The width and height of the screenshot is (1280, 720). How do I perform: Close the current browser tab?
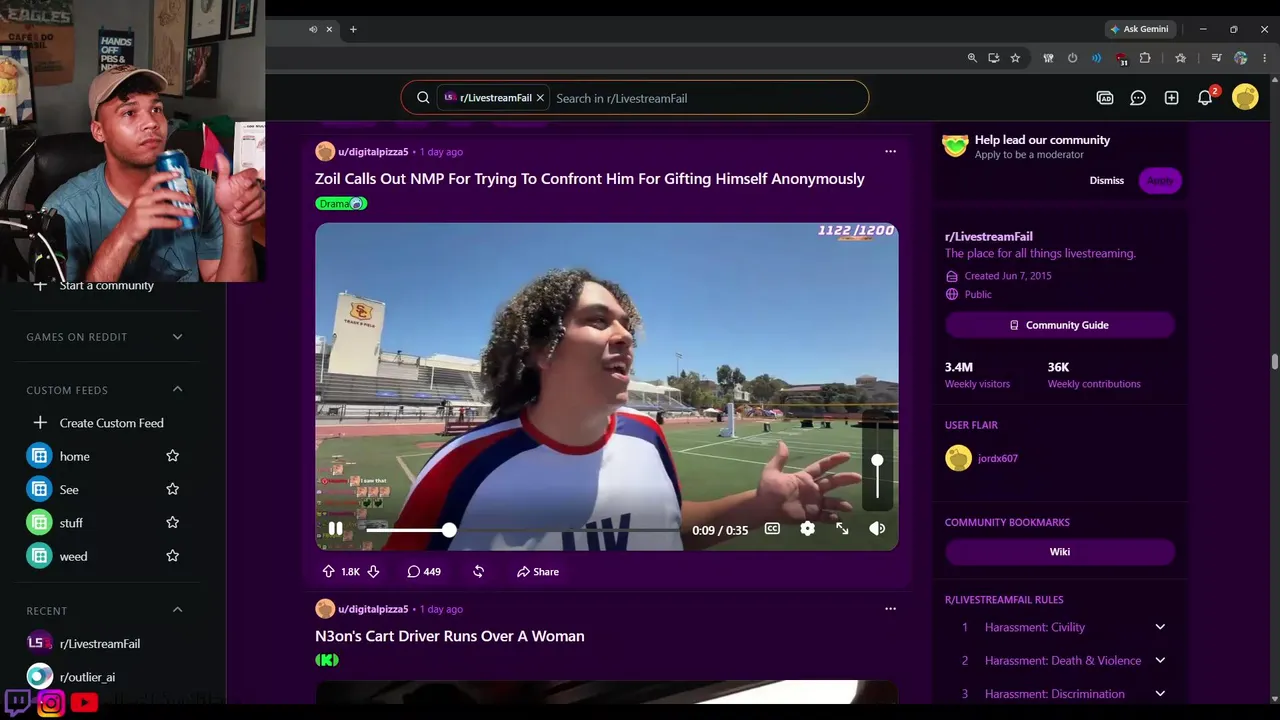point(329,29)
